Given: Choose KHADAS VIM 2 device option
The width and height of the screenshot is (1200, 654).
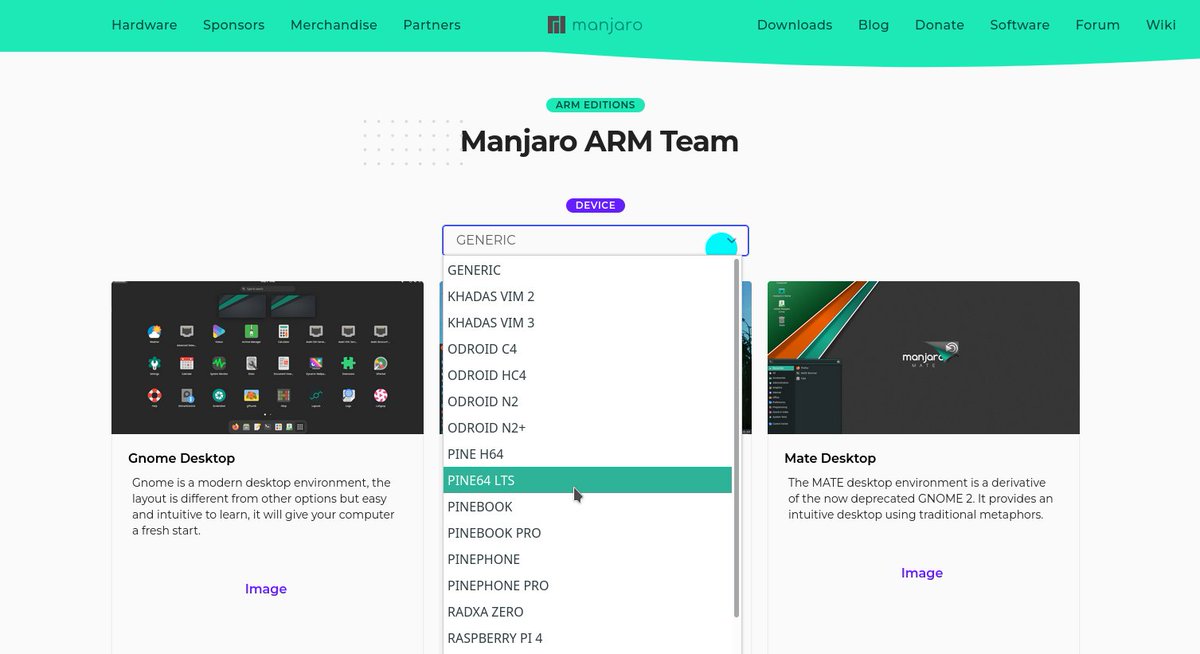Looking at the screenshot, I should pyautogui.click(x=588, y=296).
